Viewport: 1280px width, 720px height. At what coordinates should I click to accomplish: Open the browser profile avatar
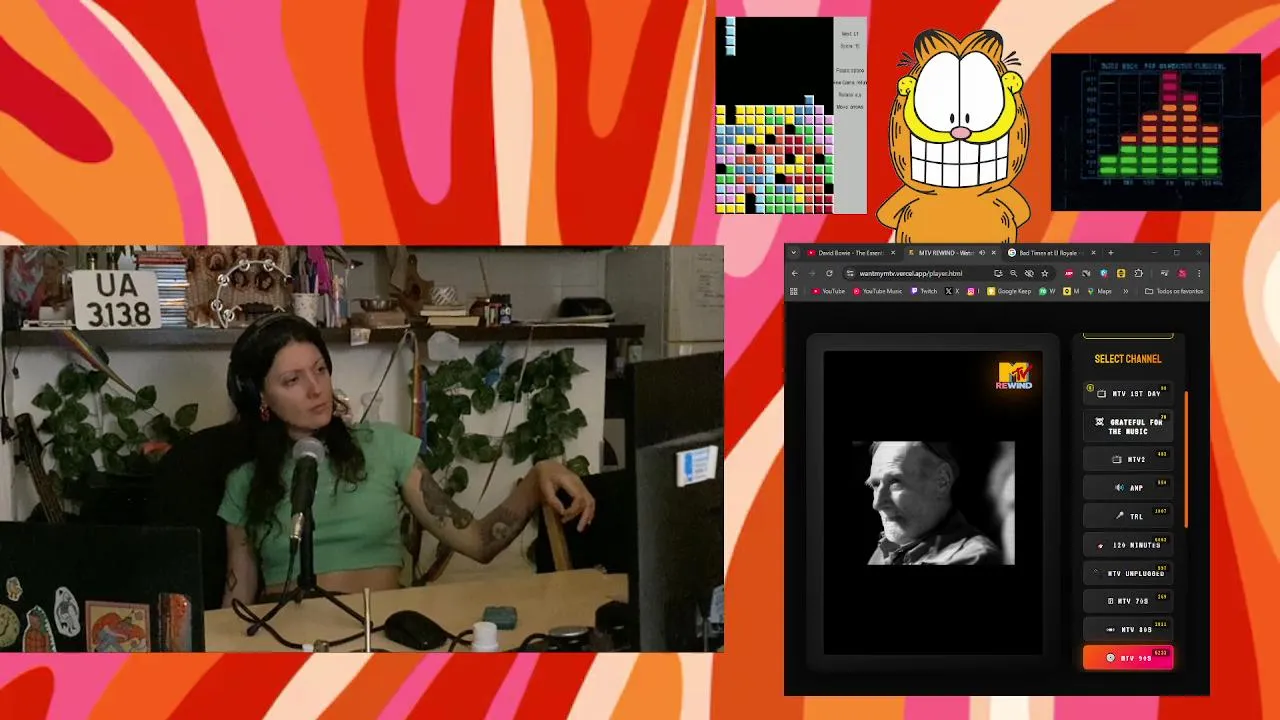click(1182, 273)
